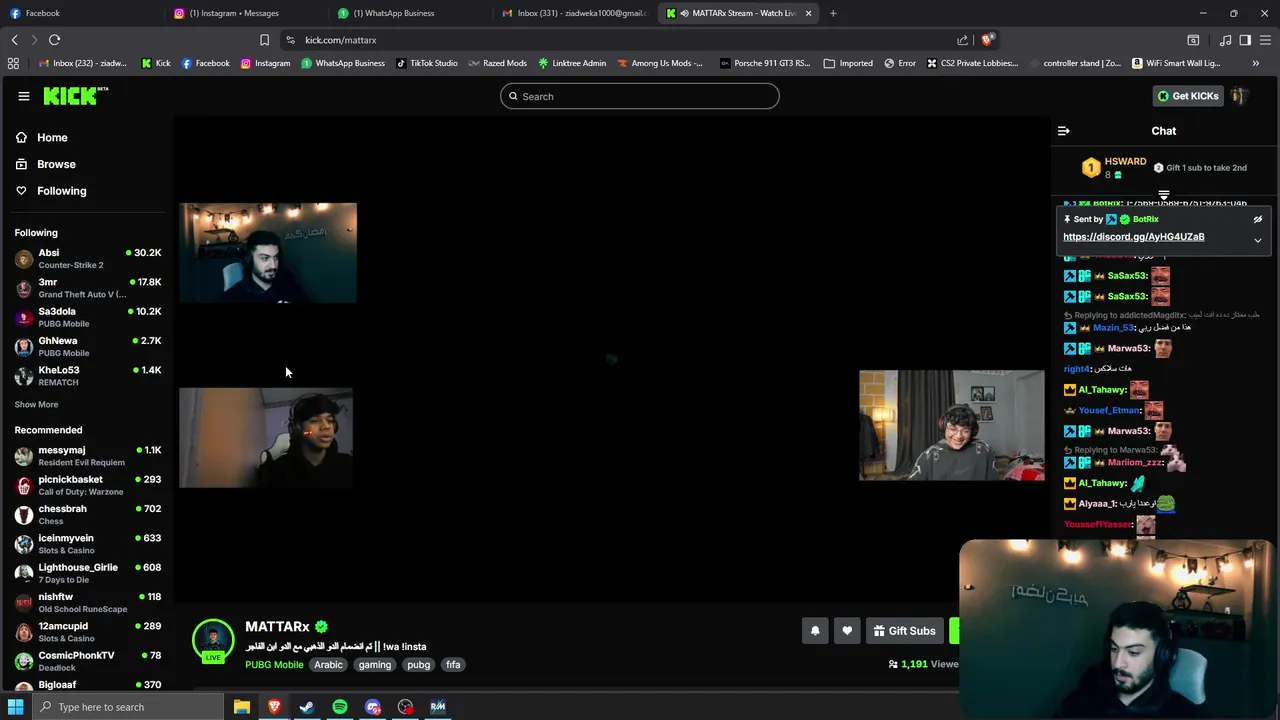Select the pubg tag

pos(418,665)
